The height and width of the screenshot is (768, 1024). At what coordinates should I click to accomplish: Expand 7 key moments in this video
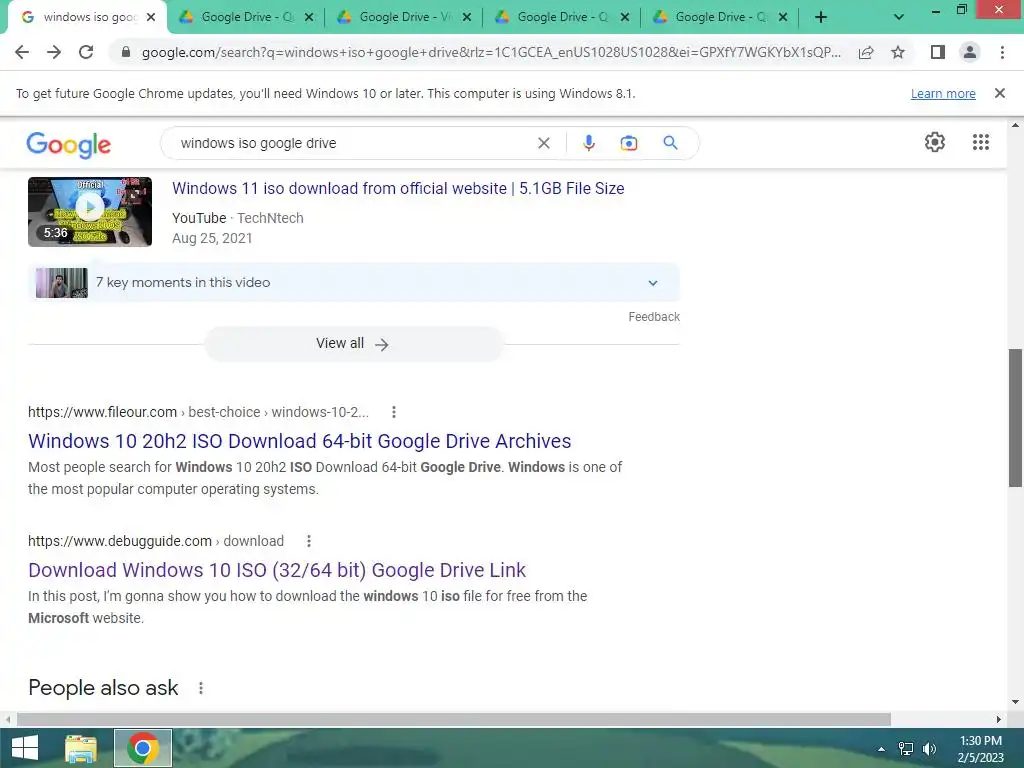coord(354,282)
